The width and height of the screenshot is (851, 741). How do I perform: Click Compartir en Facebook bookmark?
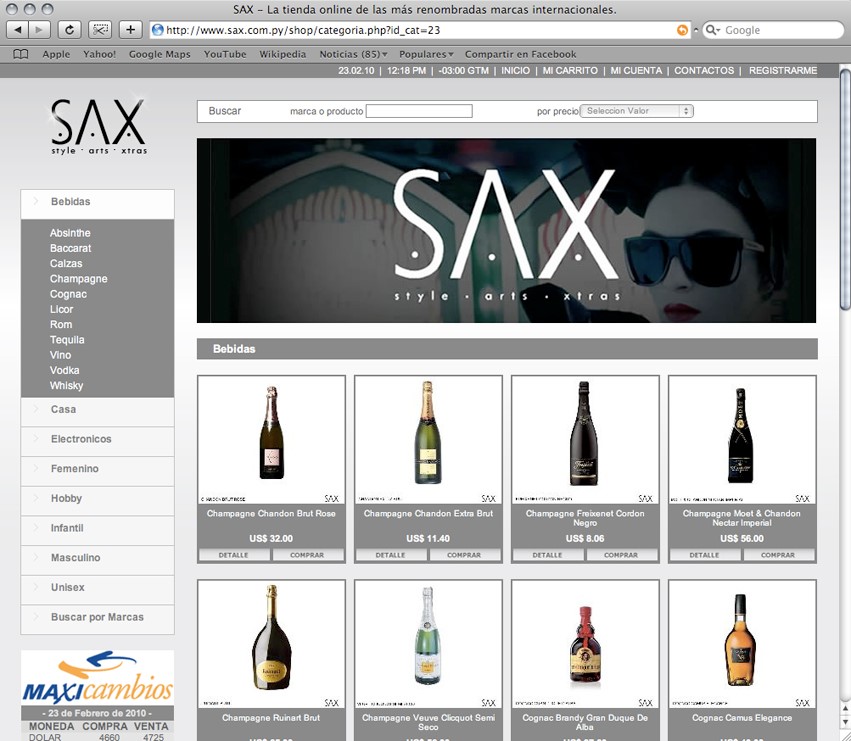click(x=520, y=54)
